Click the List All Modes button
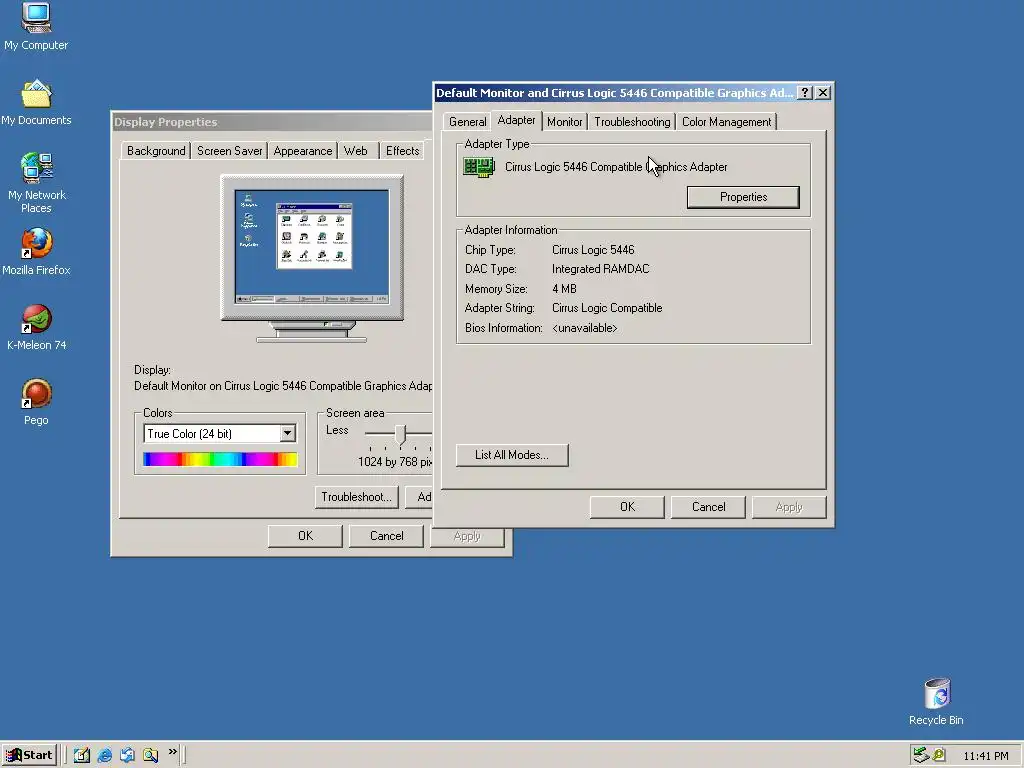 click(x=512, y=455)
